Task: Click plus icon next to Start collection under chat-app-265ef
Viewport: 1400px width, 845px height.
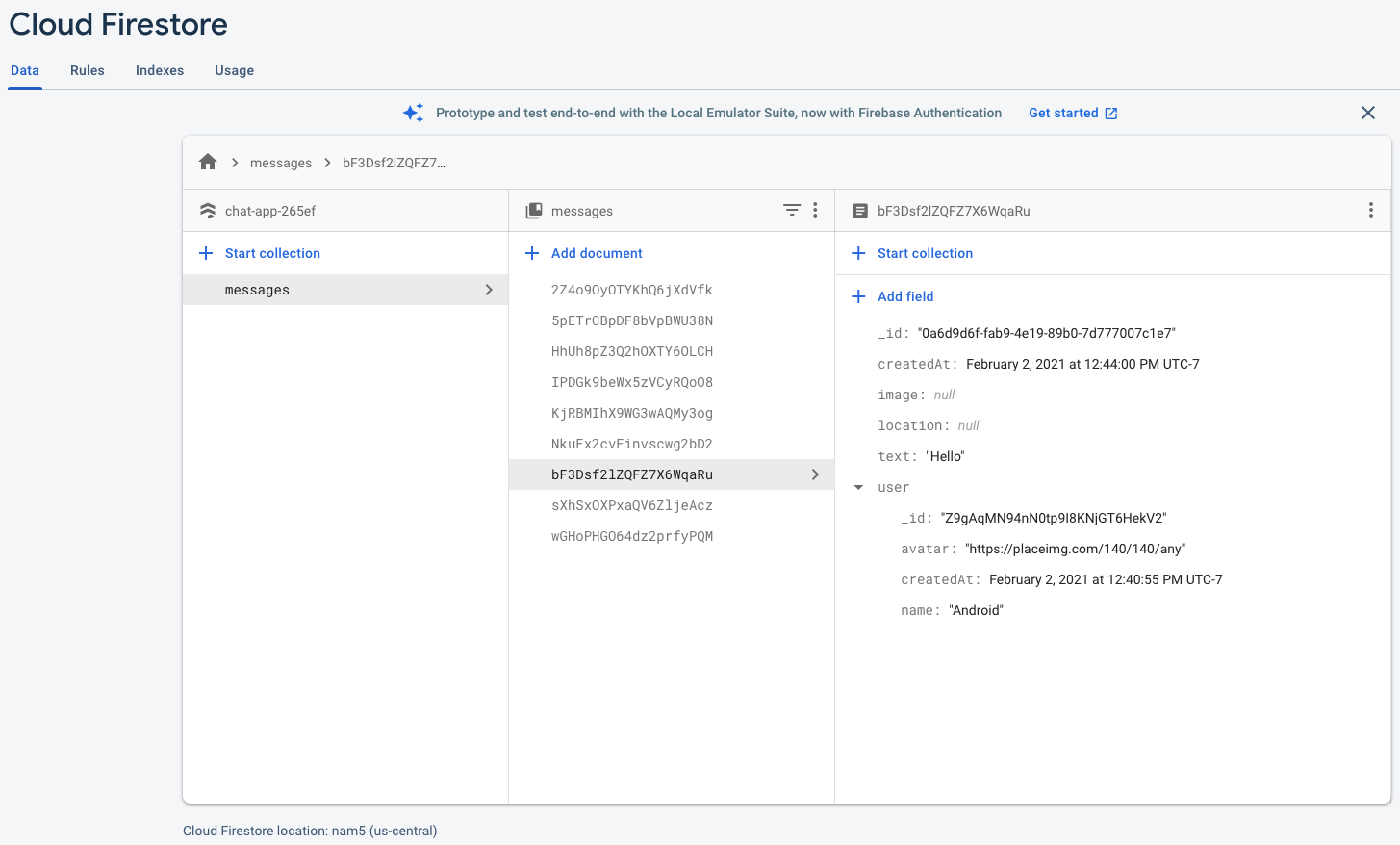Action: (205, 253)
